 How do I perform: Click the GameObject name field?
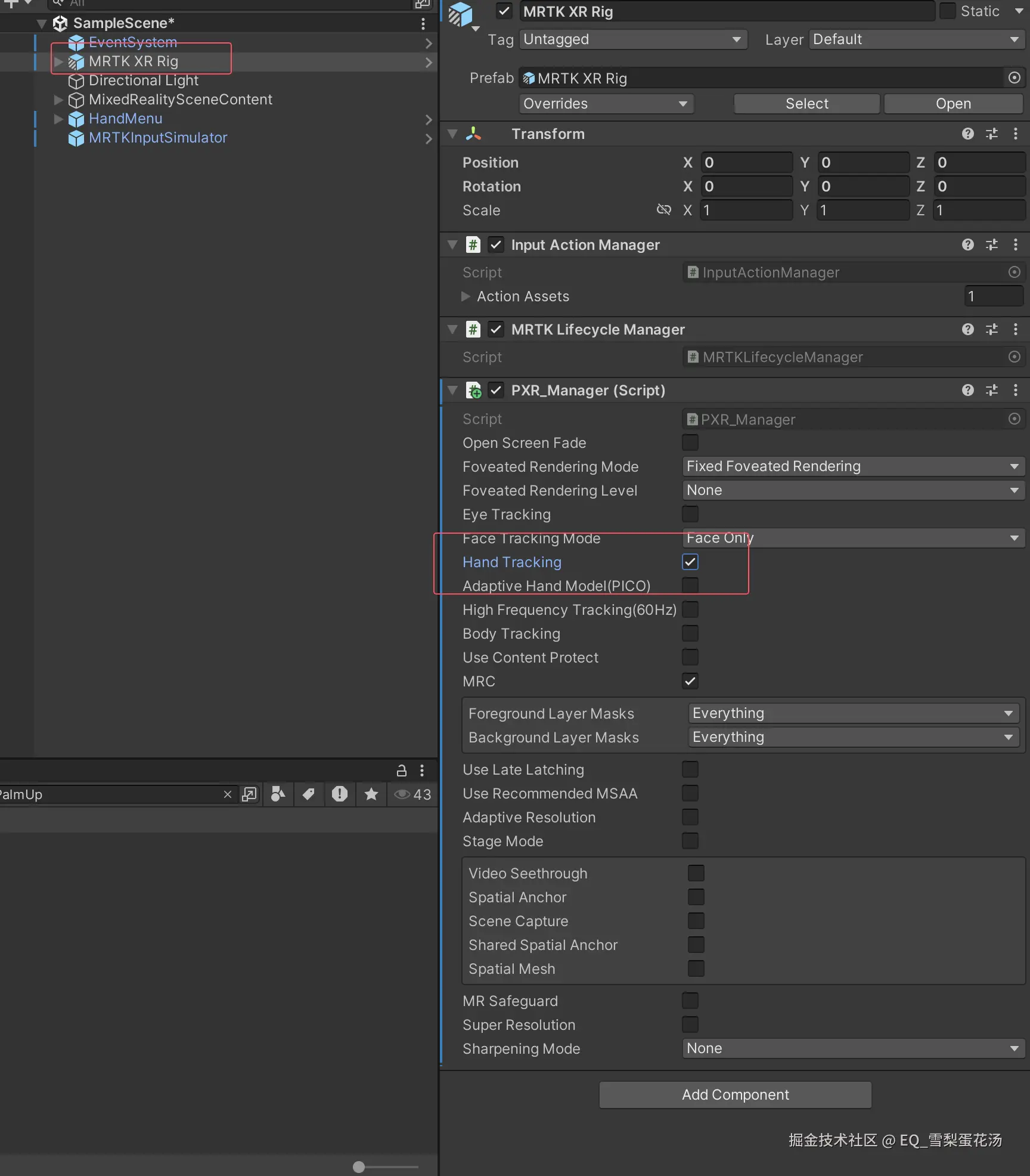point(727,11)
